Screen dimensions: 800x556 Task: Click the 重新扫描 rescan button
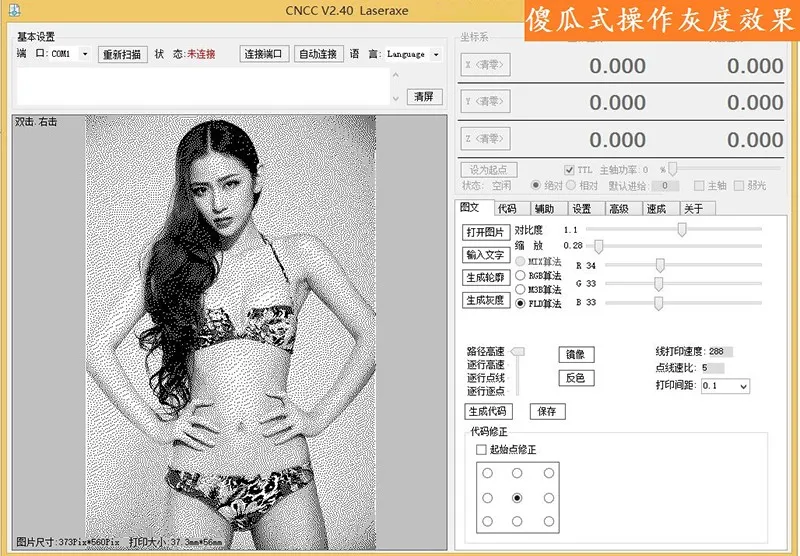click(x=122, y=54)
